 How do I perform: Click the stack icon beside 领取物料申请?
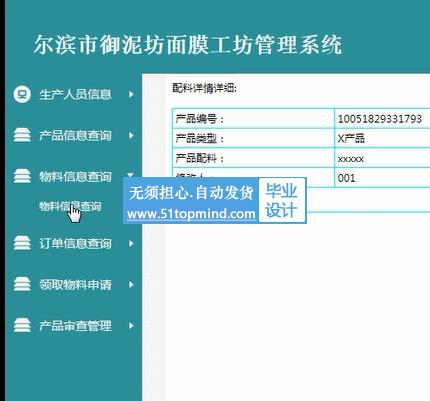coord(22,284)
